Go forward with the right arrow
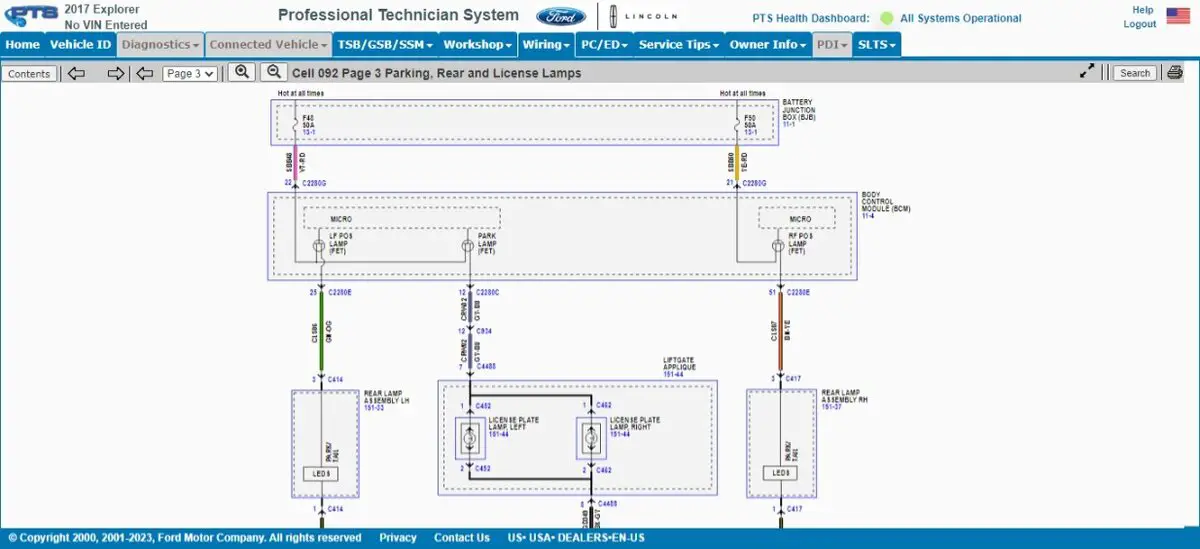Image resolution: width=1200 pixels, height=549 pixels. [x=116, y=73]
